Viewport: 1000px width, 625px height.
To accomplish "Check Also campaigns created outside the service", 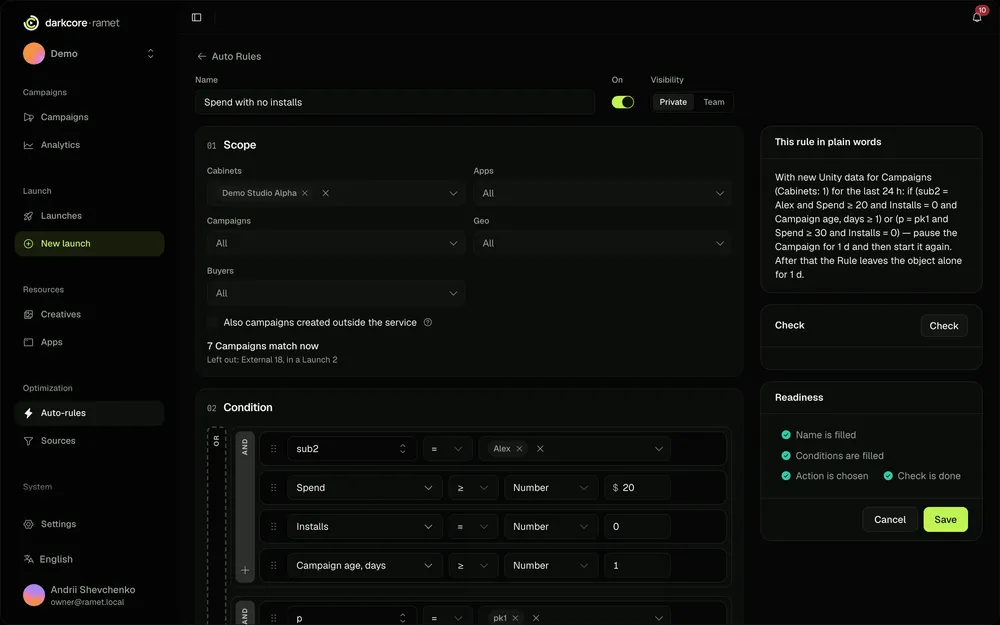I will tap(212, 323).
